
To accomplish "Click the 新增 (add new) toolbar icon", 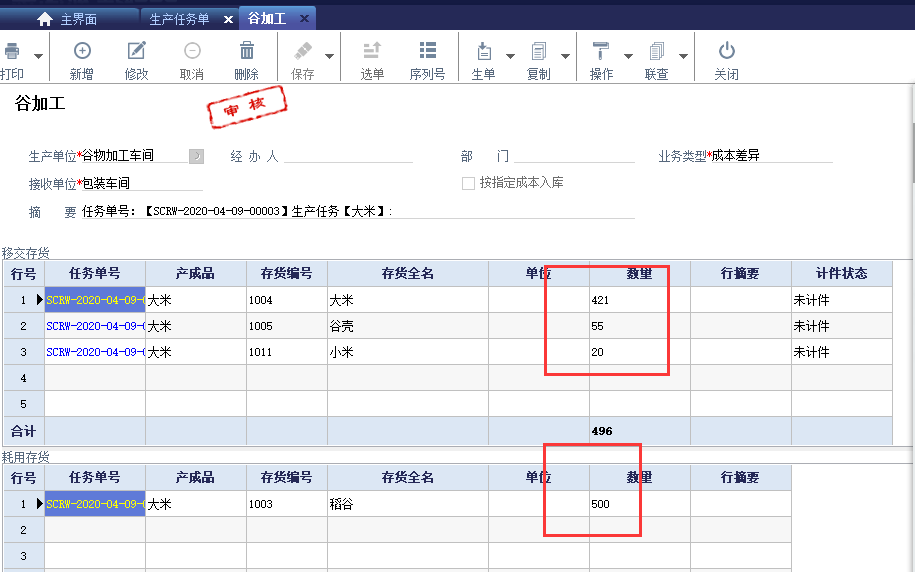I will (82, 51).
